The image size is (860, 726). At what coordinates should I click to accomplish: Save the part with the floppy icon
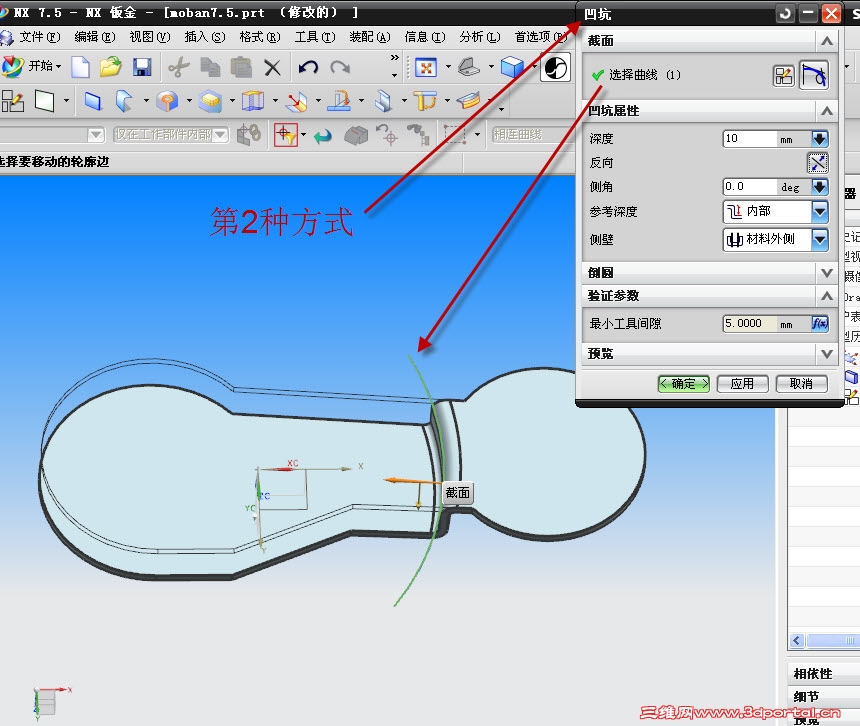point(142,67)
